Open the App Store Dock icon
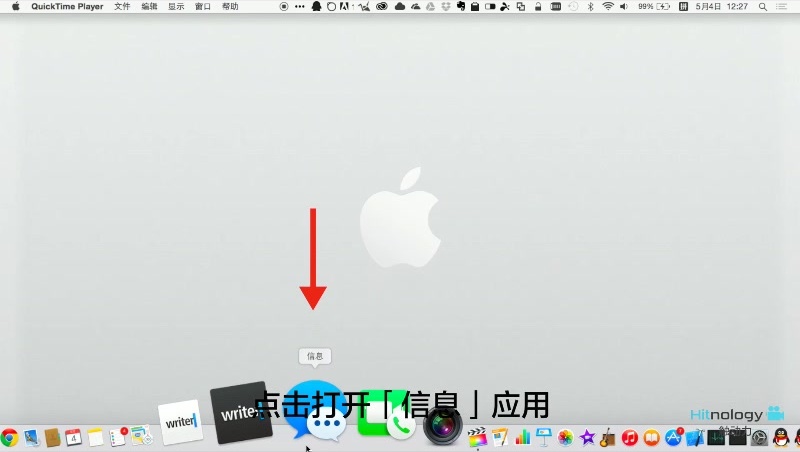The image size is (800, 452). [673, 438]
